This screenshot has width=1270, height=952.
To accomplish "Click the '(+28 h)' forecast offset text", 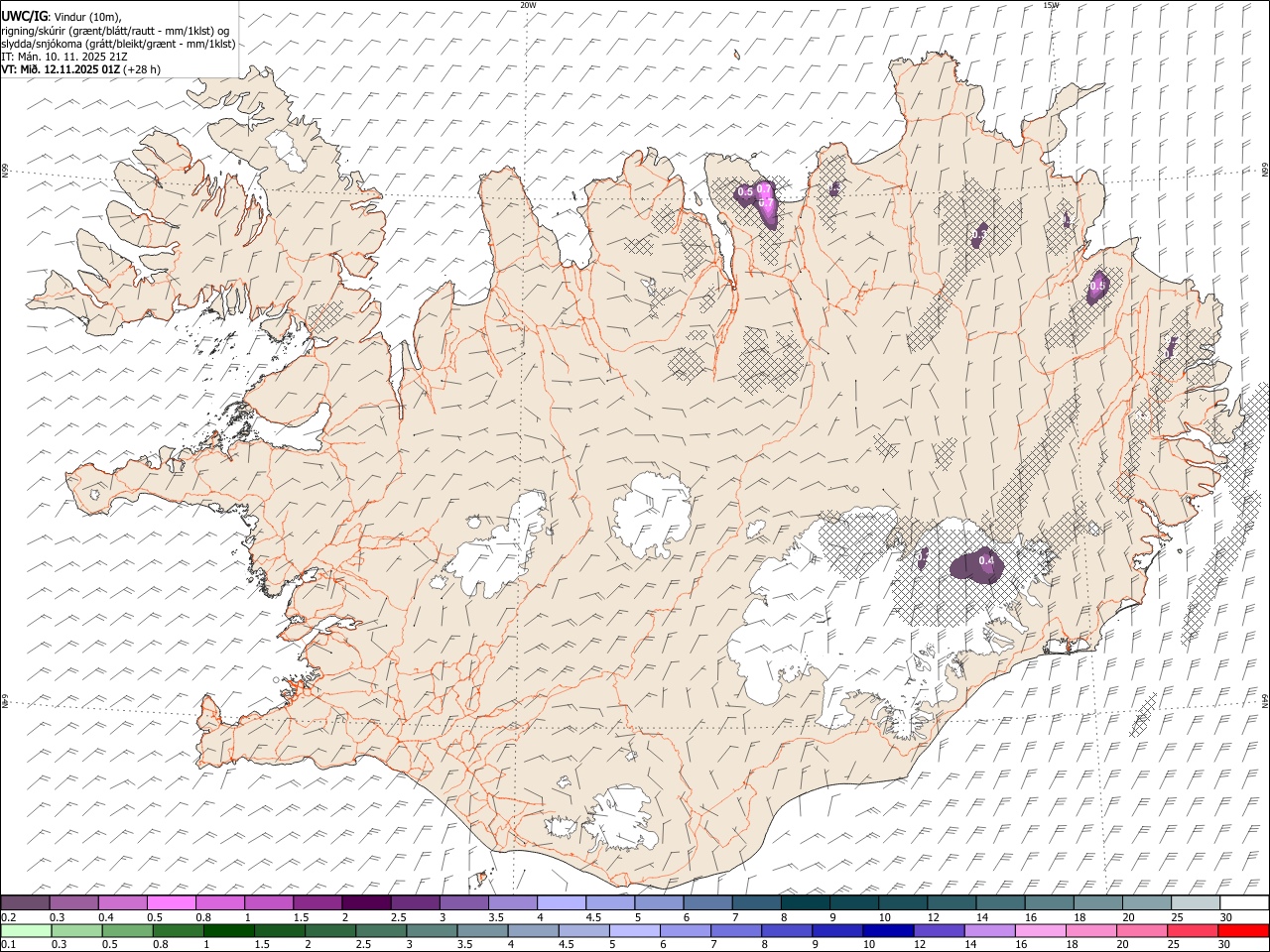I will click(x=142, y=69).
